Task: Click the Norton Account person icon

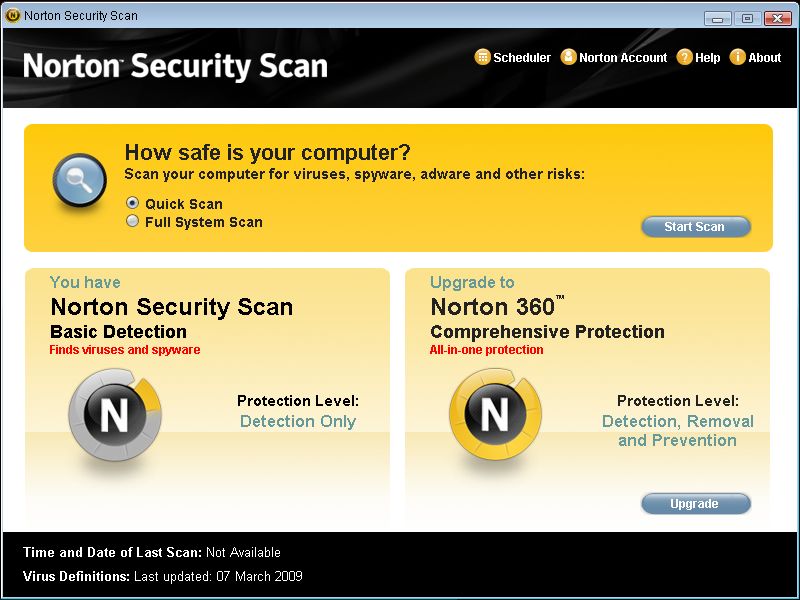Action: tap(568, 57)
